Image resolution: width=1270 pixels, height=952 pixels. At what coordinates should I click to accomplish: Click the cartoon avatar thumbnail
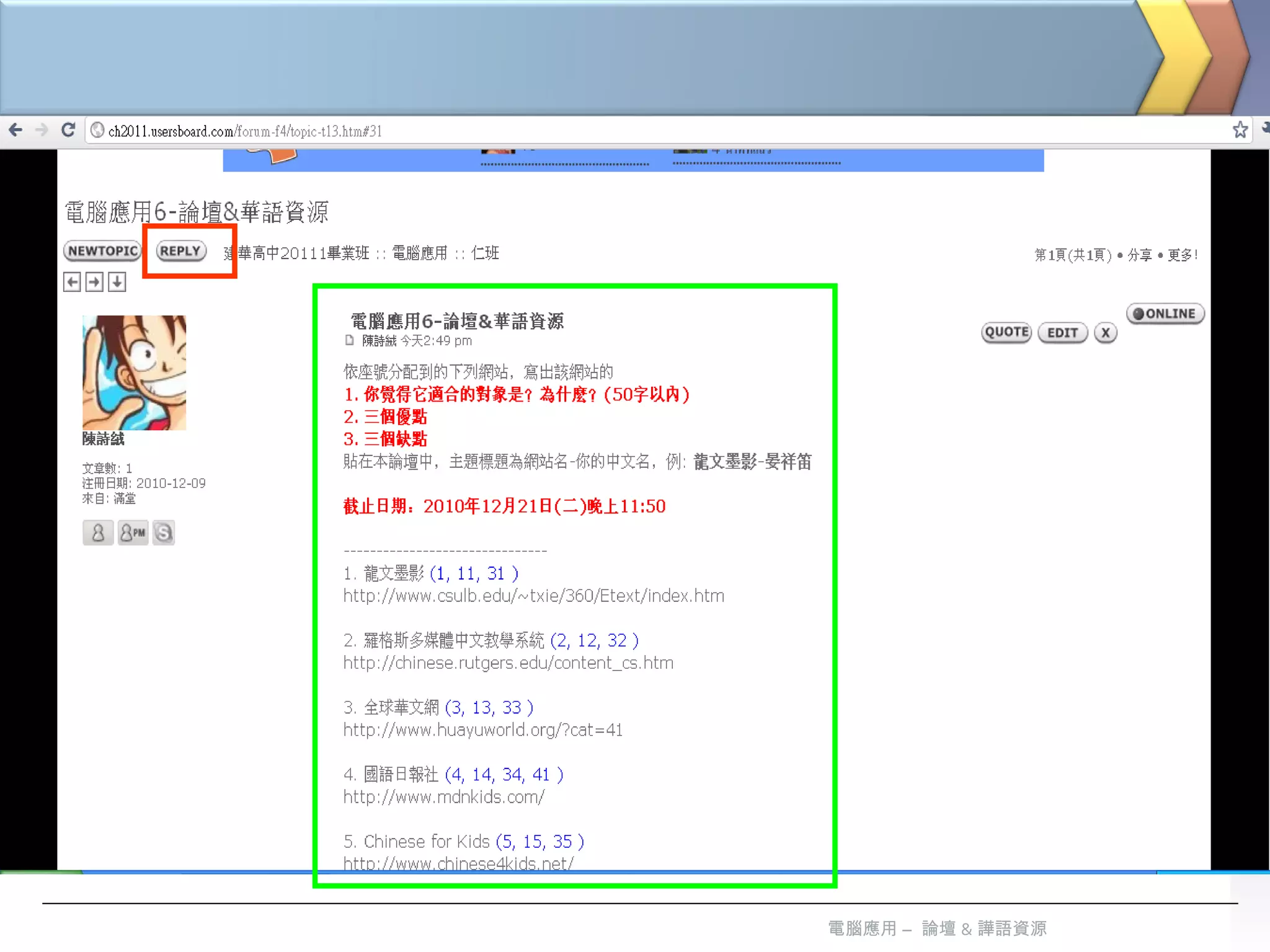click(x=134, y=372)
